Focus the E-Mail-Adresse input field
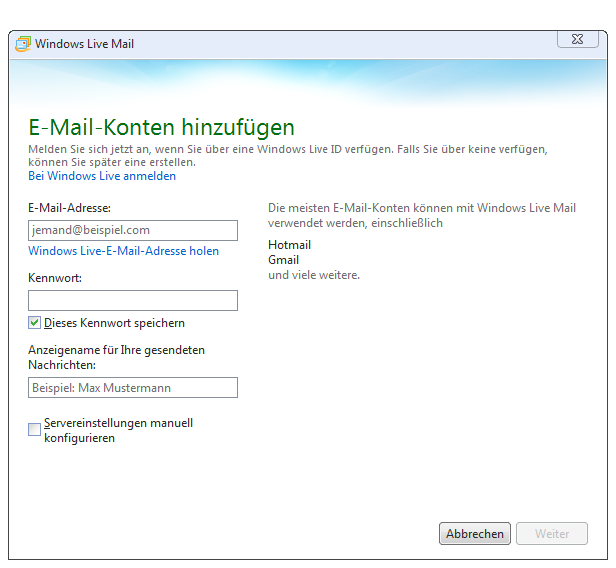Viewport: 616px width, 568px height. point(133,230)
